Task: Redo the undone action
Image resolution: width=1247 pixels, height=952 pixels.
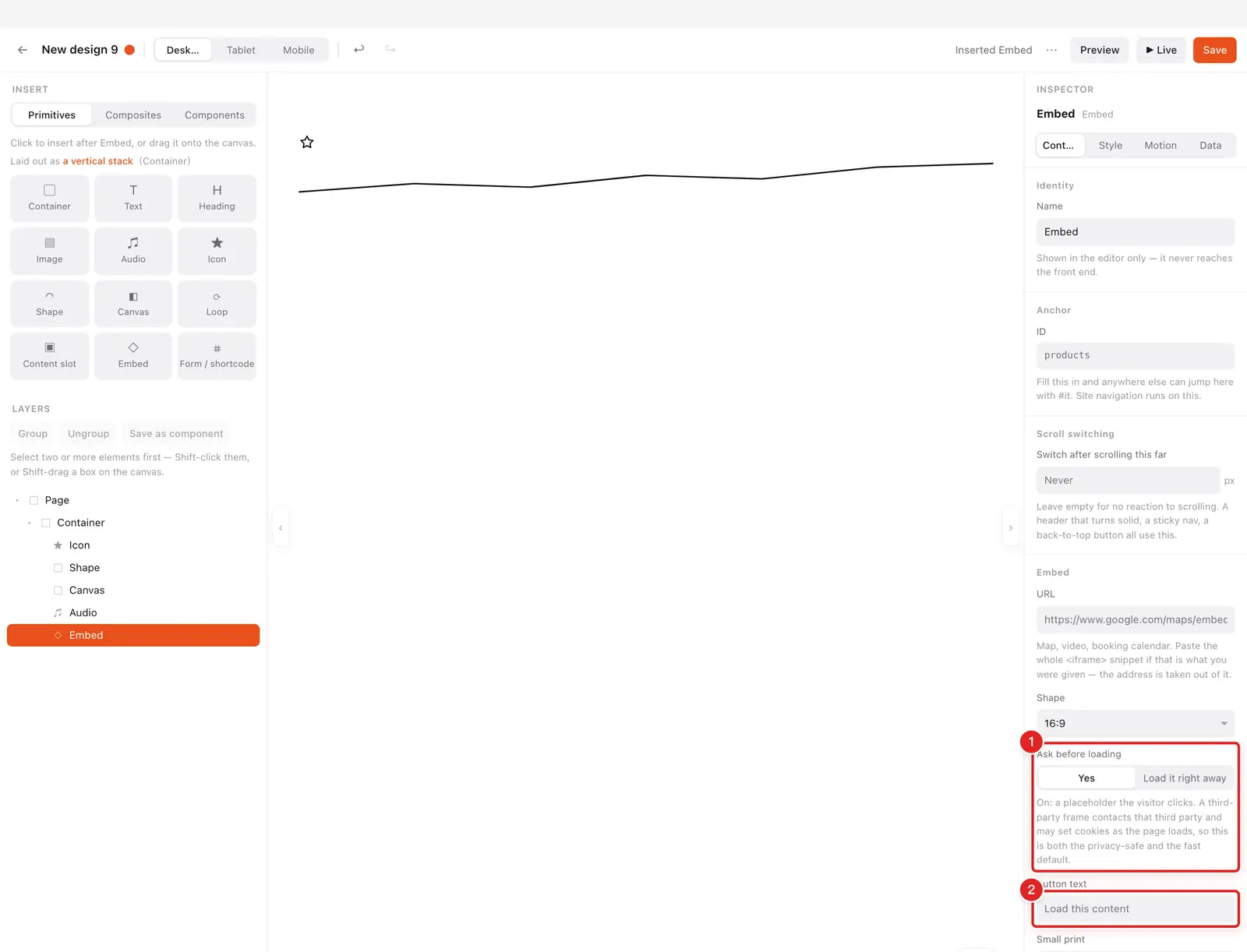Action: pyautogui.click(x=390, y=49)
